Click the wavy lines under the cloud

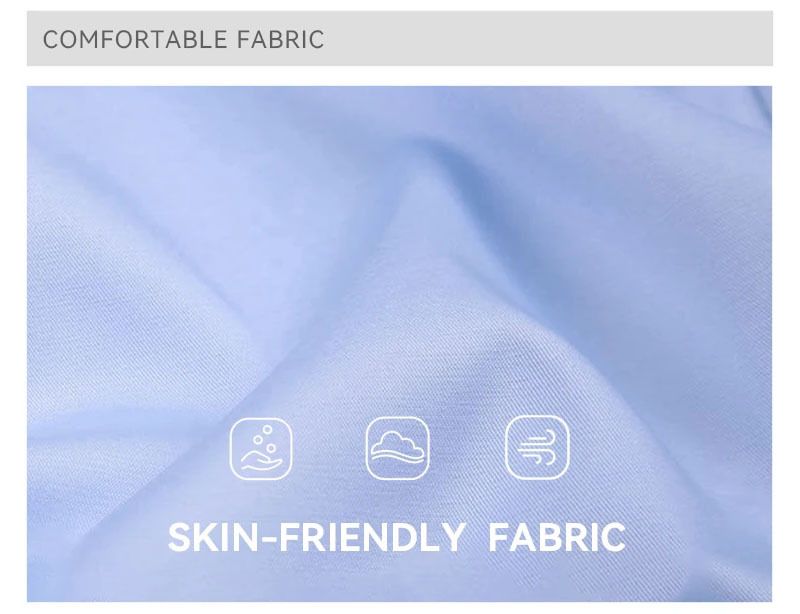(397, 457)
